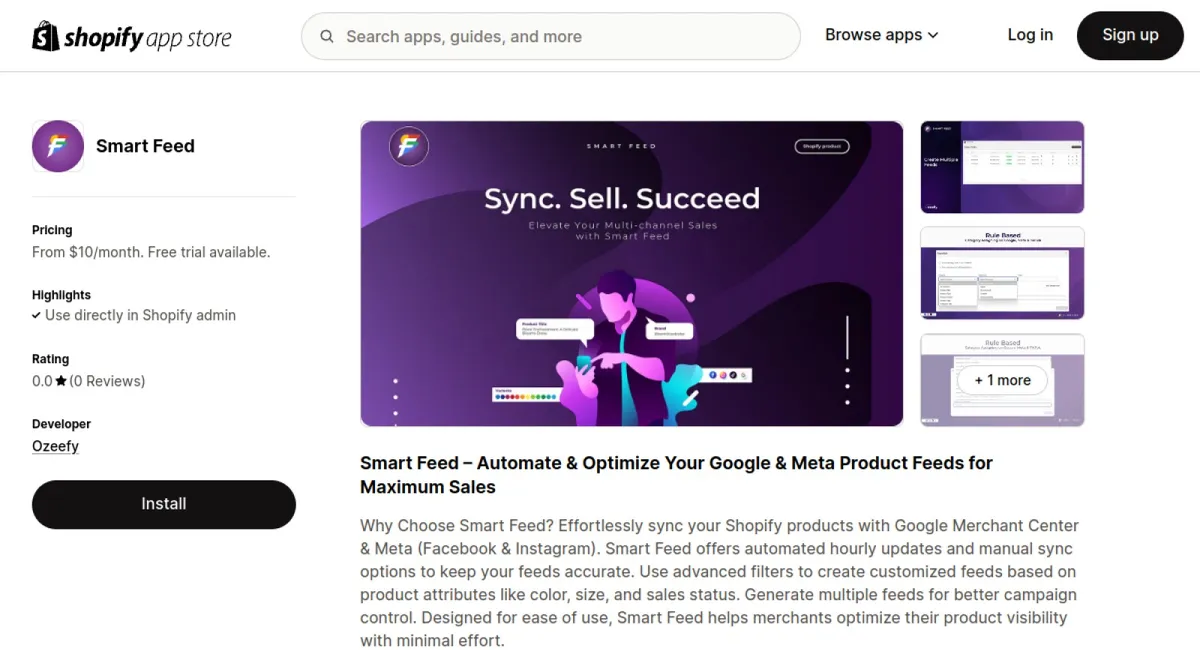View the Create Multiple Feeds thumbnail
1200x650 pixels.
pyautogui.click(x=1001, y=167)
